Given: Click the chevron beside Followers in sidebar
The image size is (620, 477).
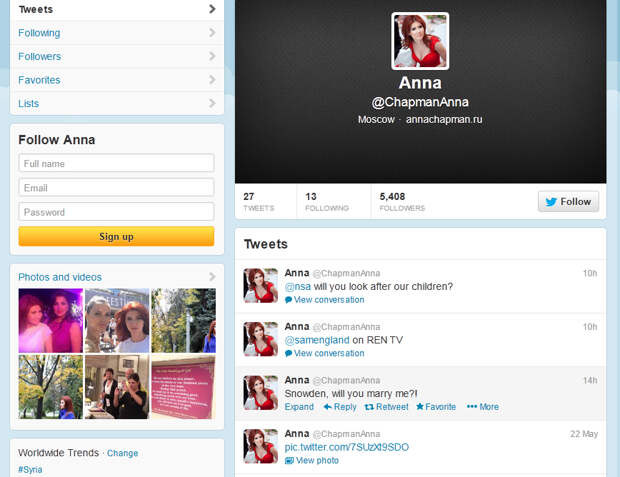Looking at the screenshot, I should click(x=212, y=56).
